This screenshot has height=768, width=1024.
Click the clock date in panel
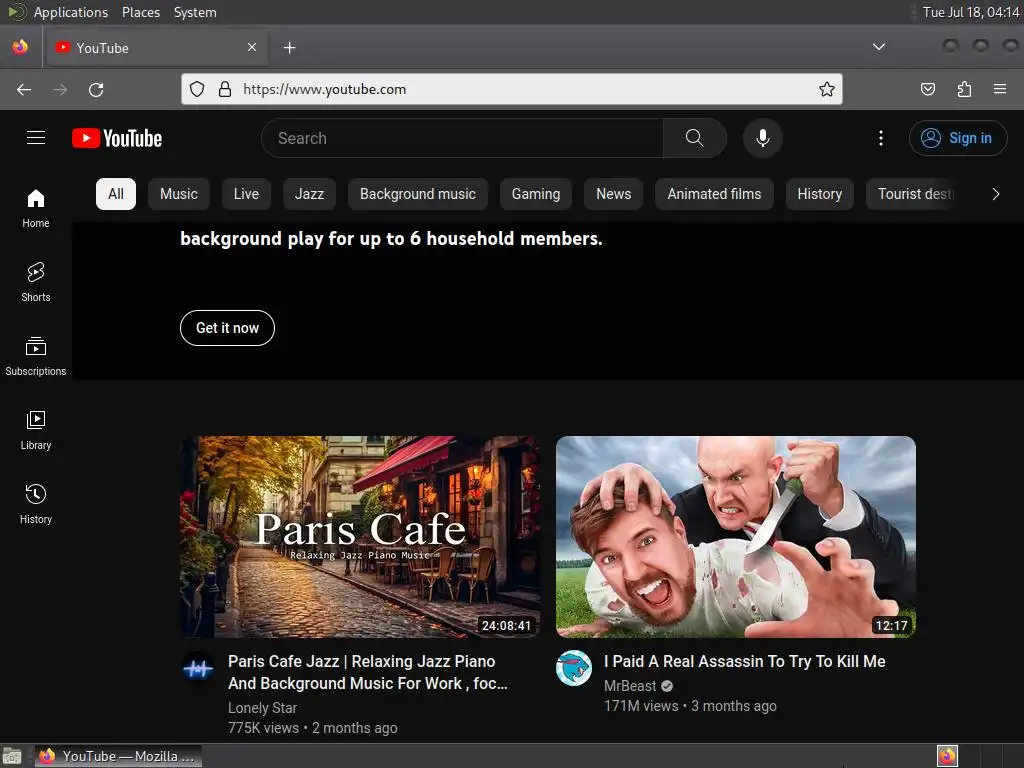click(x=971, y=12)
